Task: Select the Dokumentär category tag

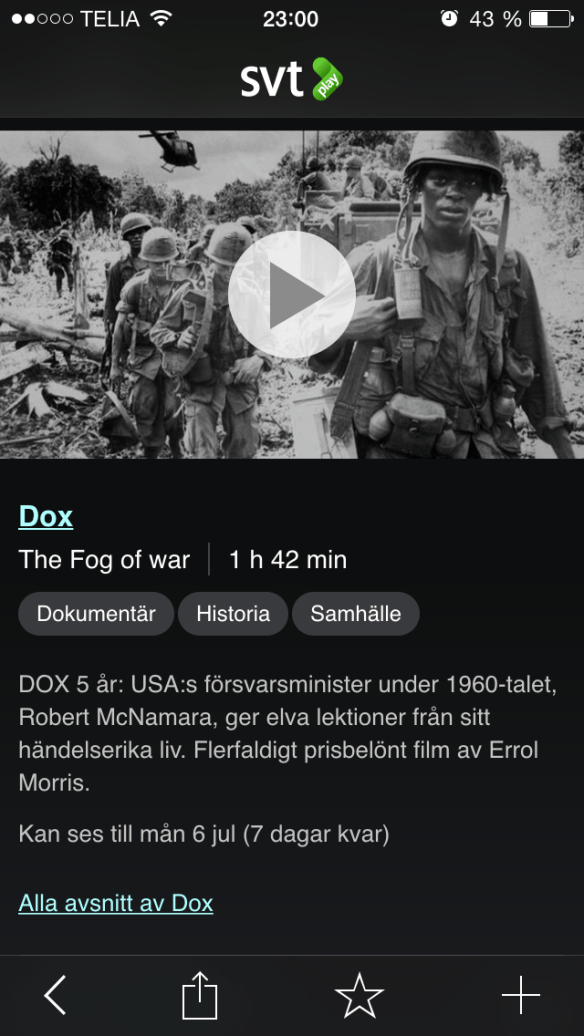Action: pyautogui.click(x=96, y=614)
